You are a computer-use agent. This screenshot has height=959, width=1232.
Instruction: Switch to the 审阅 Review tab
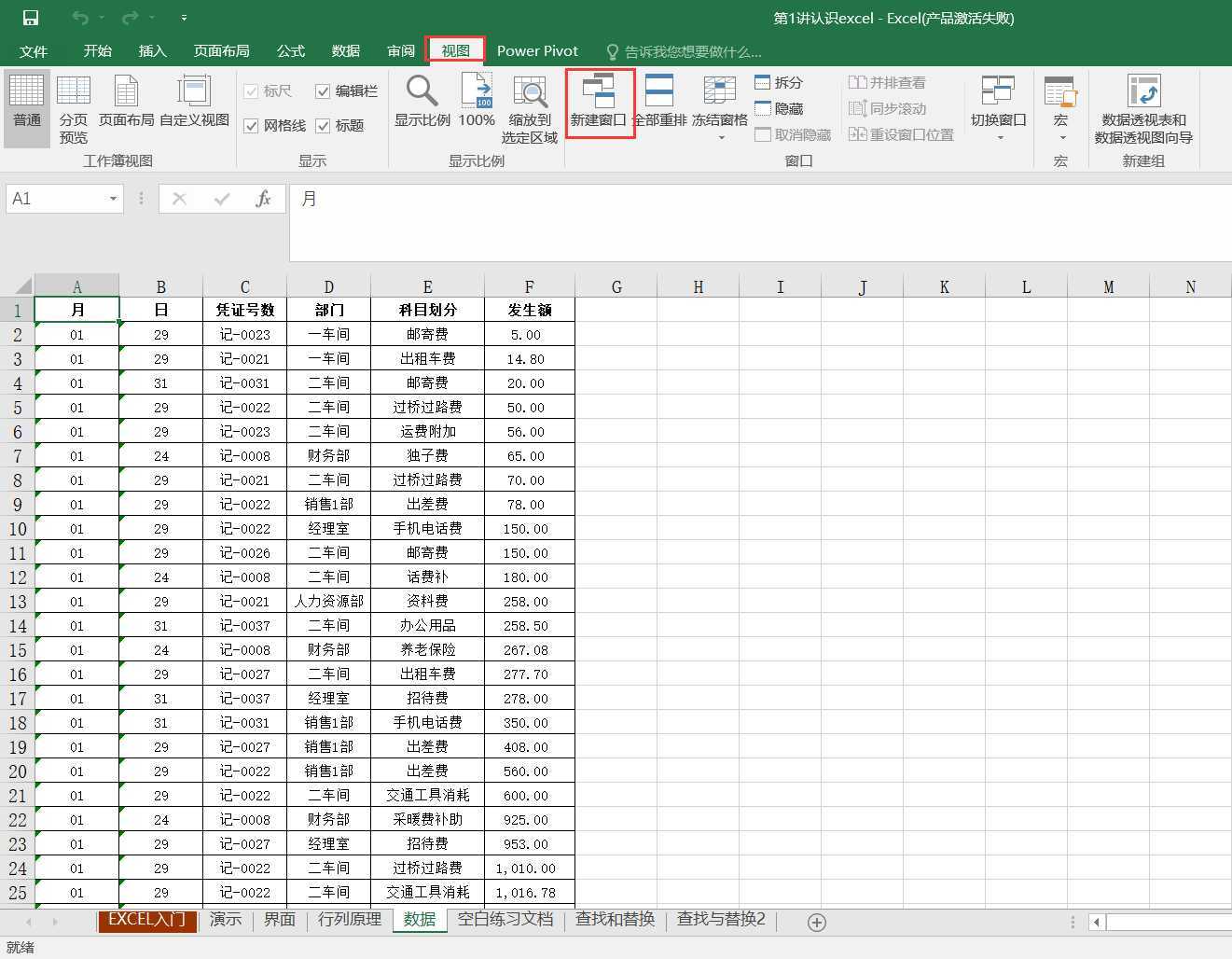401,51
